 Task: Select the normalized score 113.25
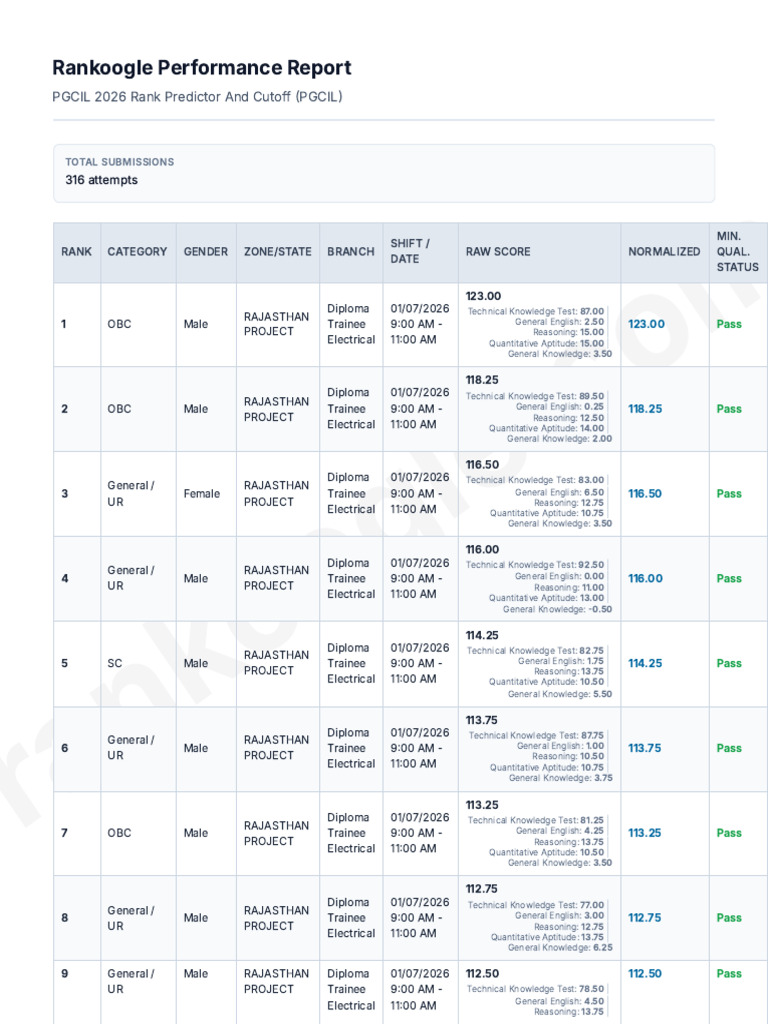click(645, 833)
